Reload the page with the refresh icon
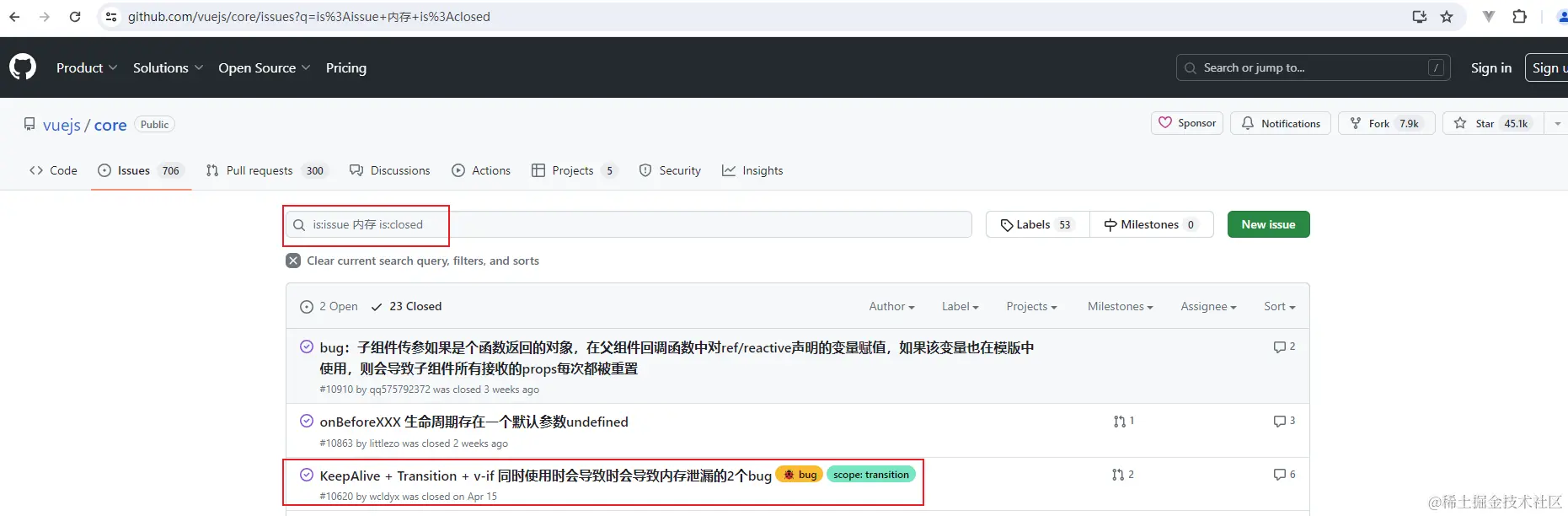This screenshot has width=1568, height=516. click(x=75, y=17)
